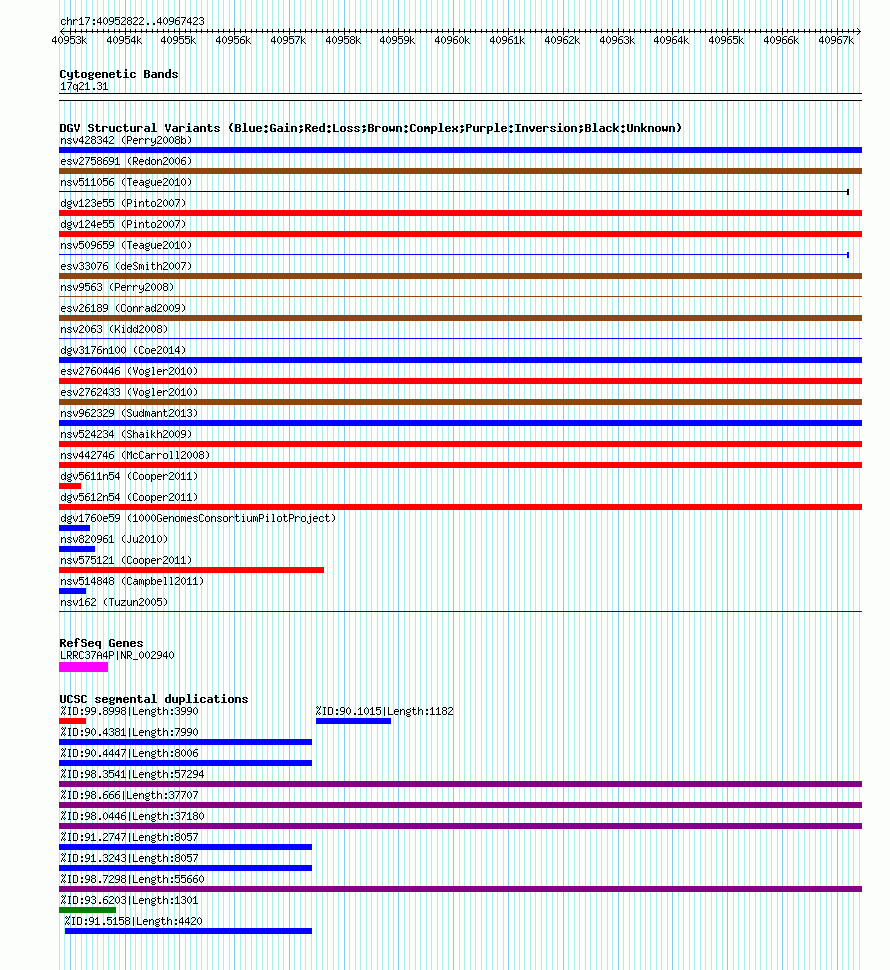Screen dimensions: 890x970
Task: Click the Cytogenetic Bands track title
Action: pyautogui.click(x=119, y=74)
